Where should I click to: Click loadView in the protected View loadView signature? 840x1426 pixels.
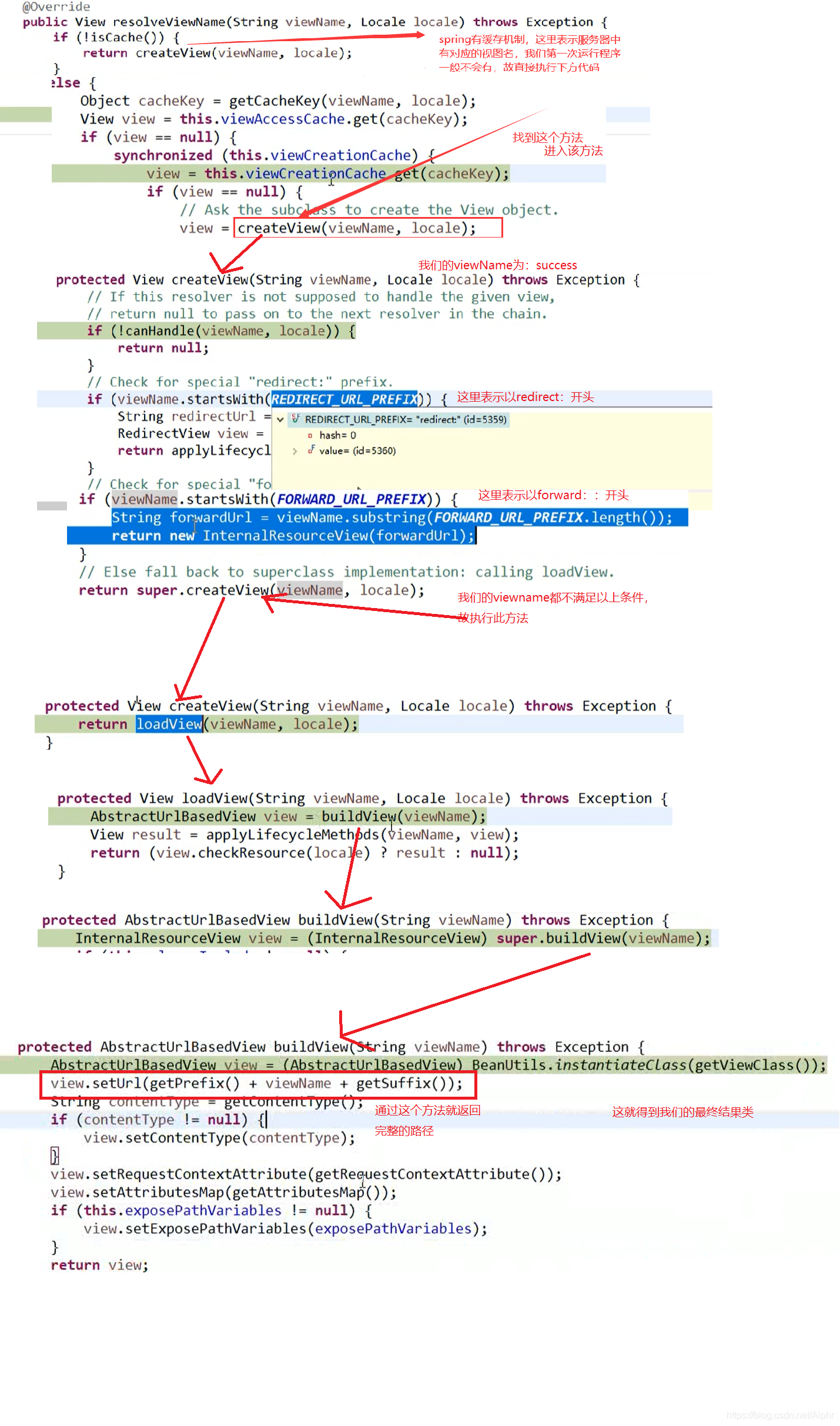215,799
